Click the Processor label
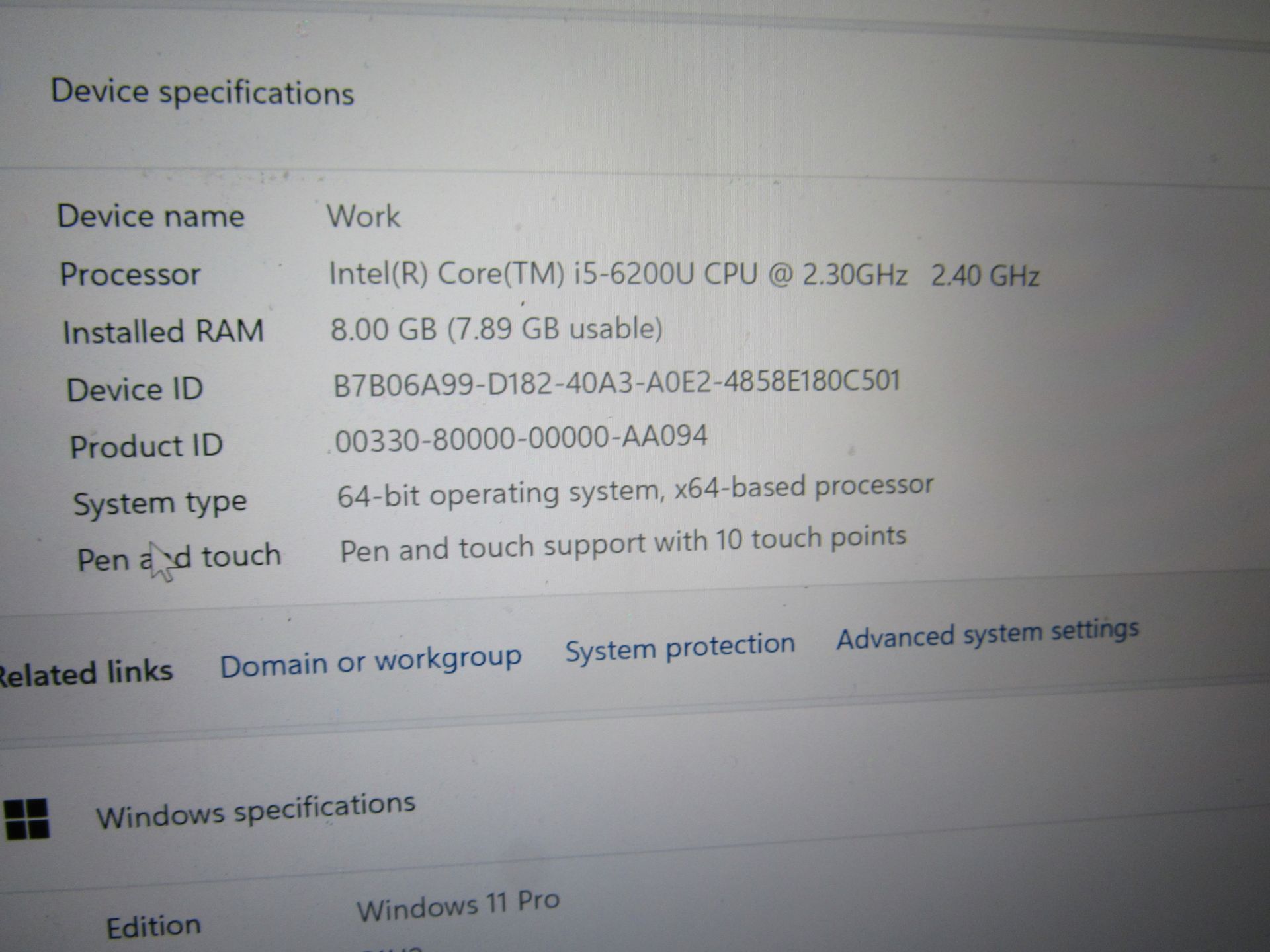Screen dimensions: 1270x952 [x=130, y=274]
